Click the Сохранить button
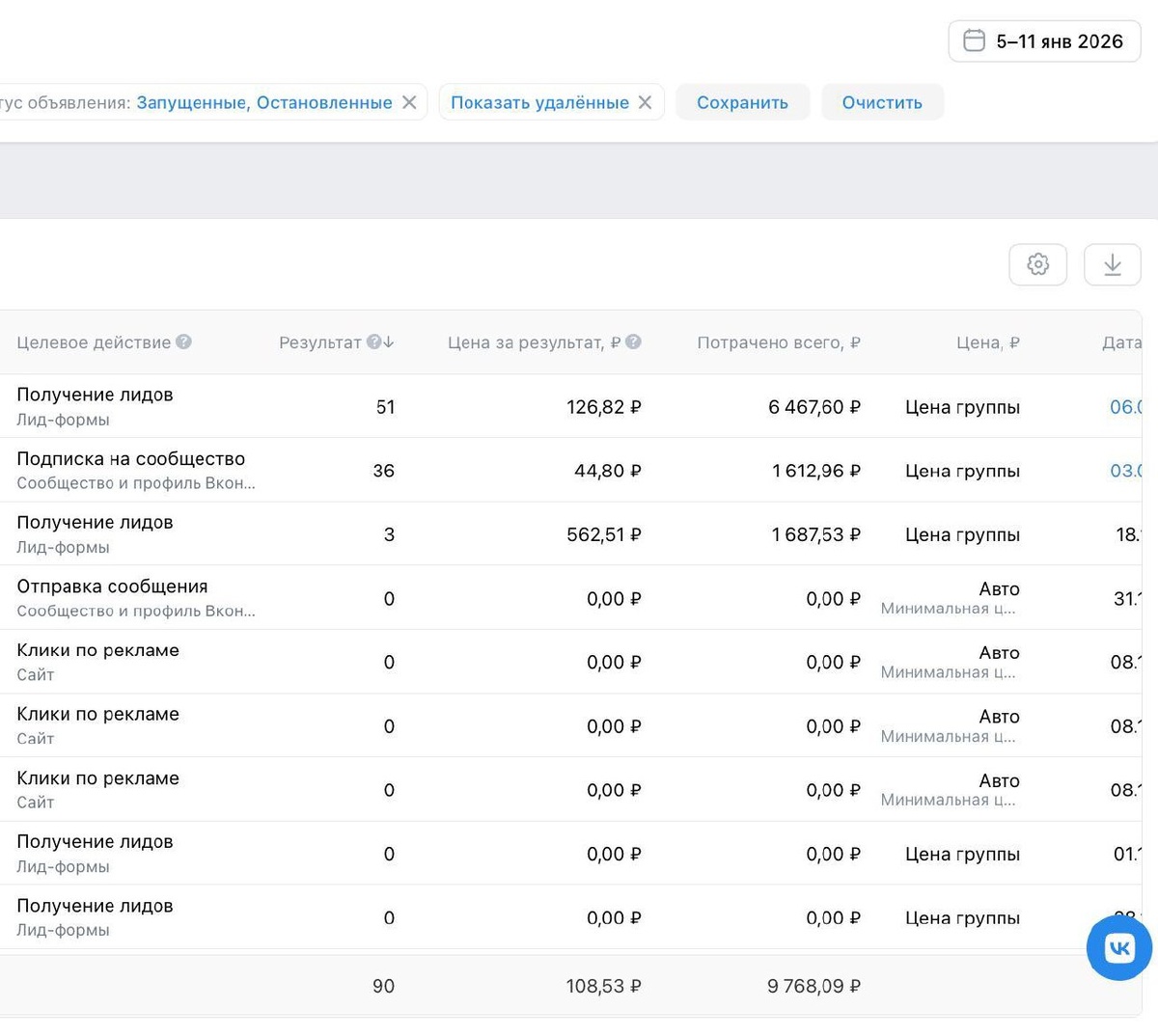Screen dimensions: 1158x1036 point(742,102)
